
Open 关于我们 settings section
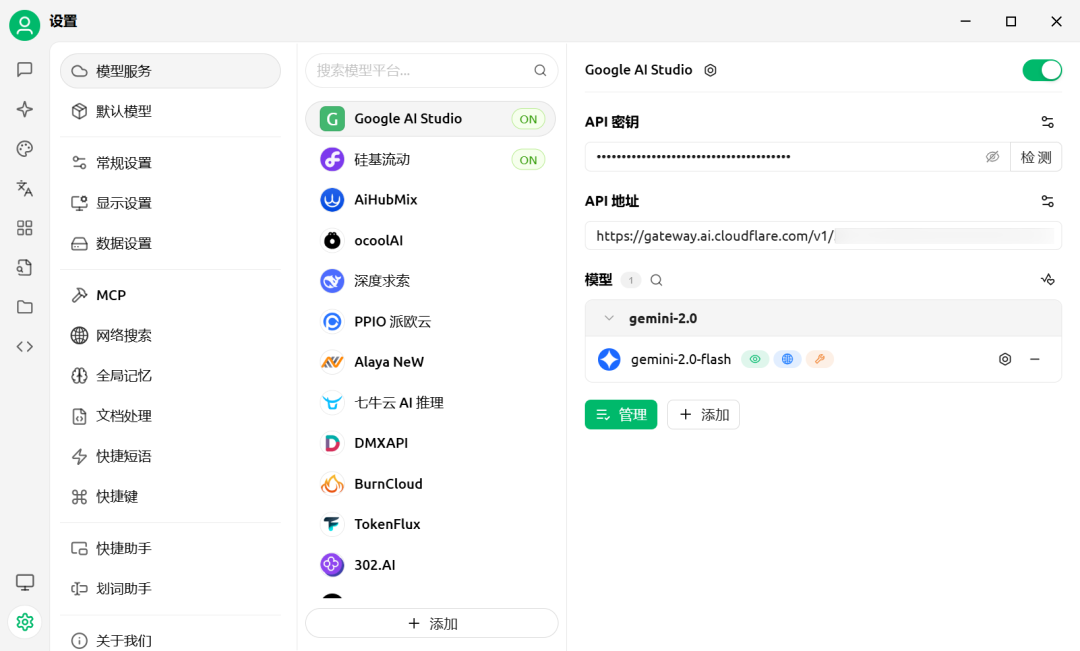click(x=170, y=640)
